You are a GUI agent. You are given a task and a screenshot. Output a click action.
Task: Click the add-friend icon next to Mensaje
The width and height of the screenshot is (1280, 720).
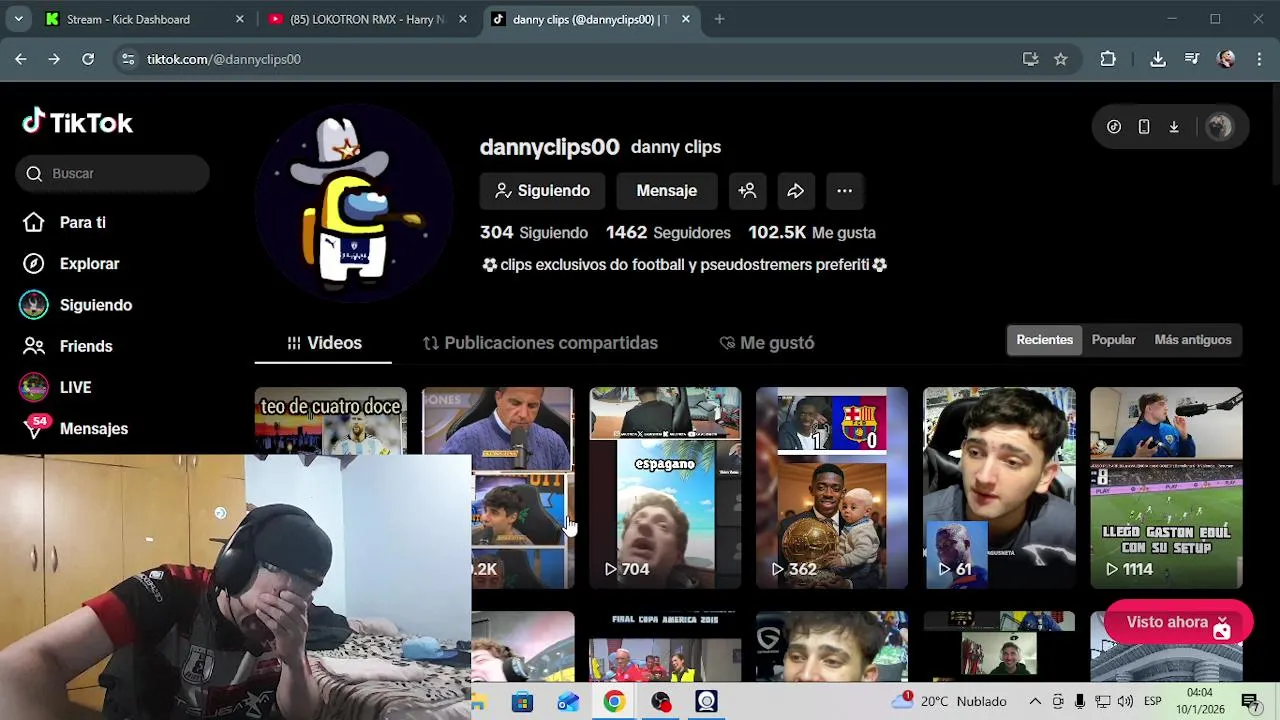point(747,191)
